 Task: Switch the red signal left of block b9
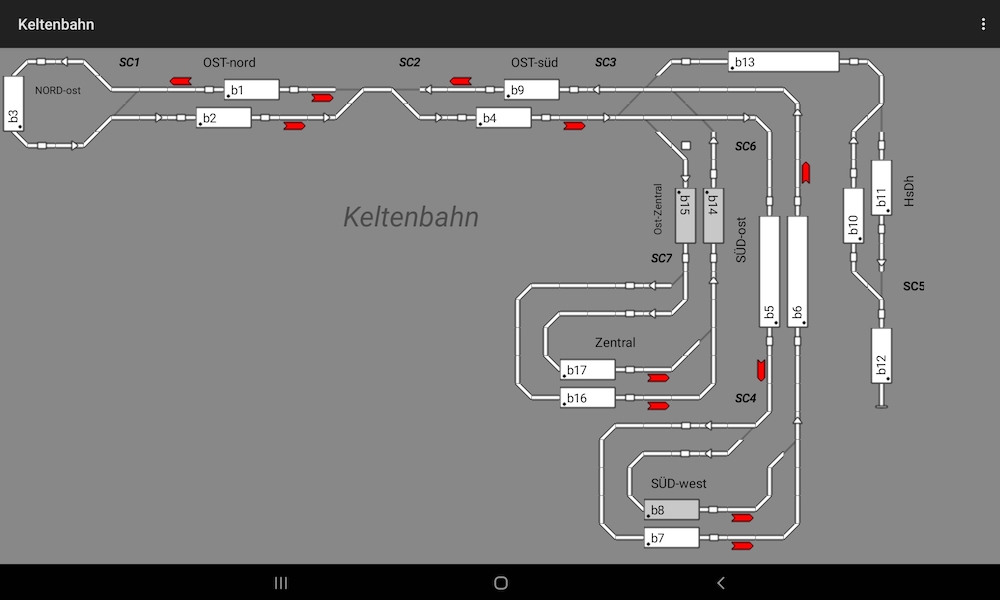tap(461, 80)
